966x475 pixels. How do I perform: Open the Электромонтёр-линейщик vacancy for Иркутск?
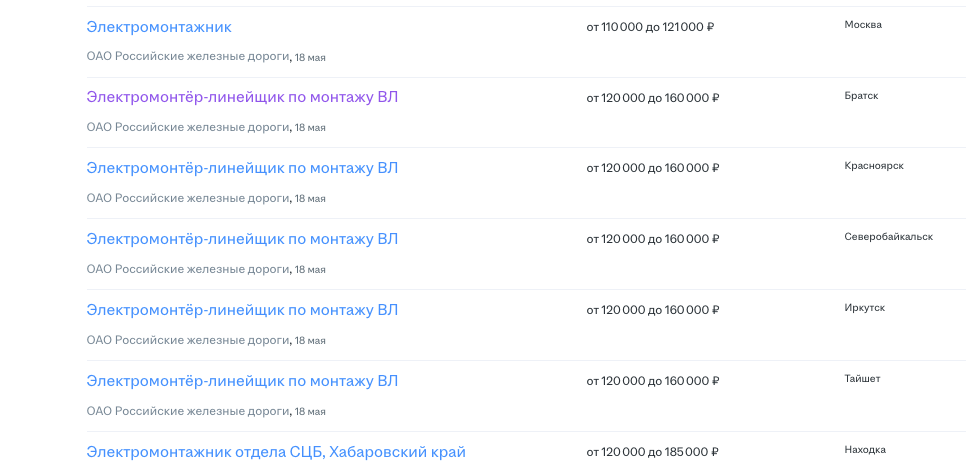pos(242,310)
